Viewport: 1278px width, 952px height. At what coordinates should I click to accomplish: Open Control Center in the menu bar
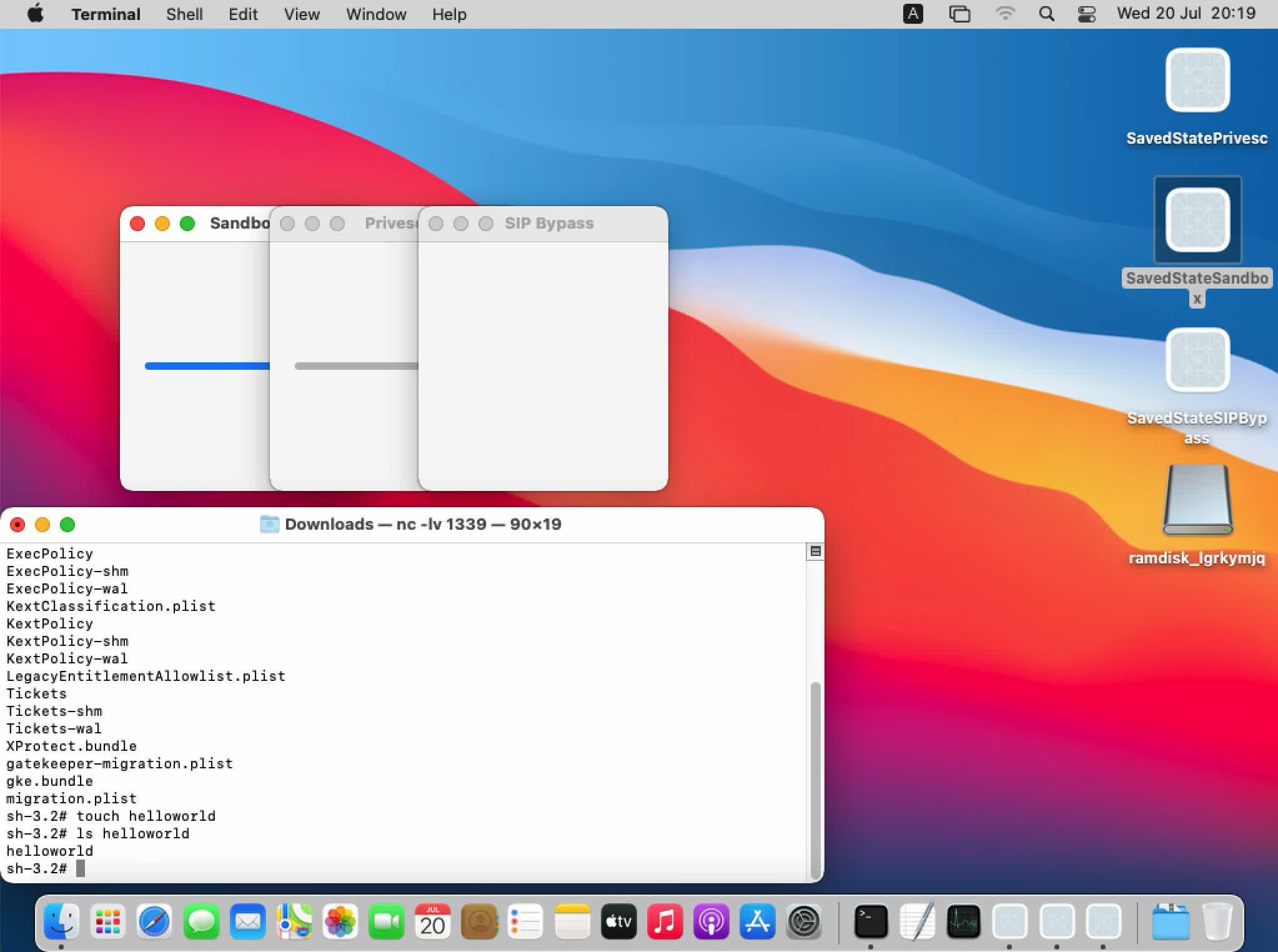(1086, 14)
